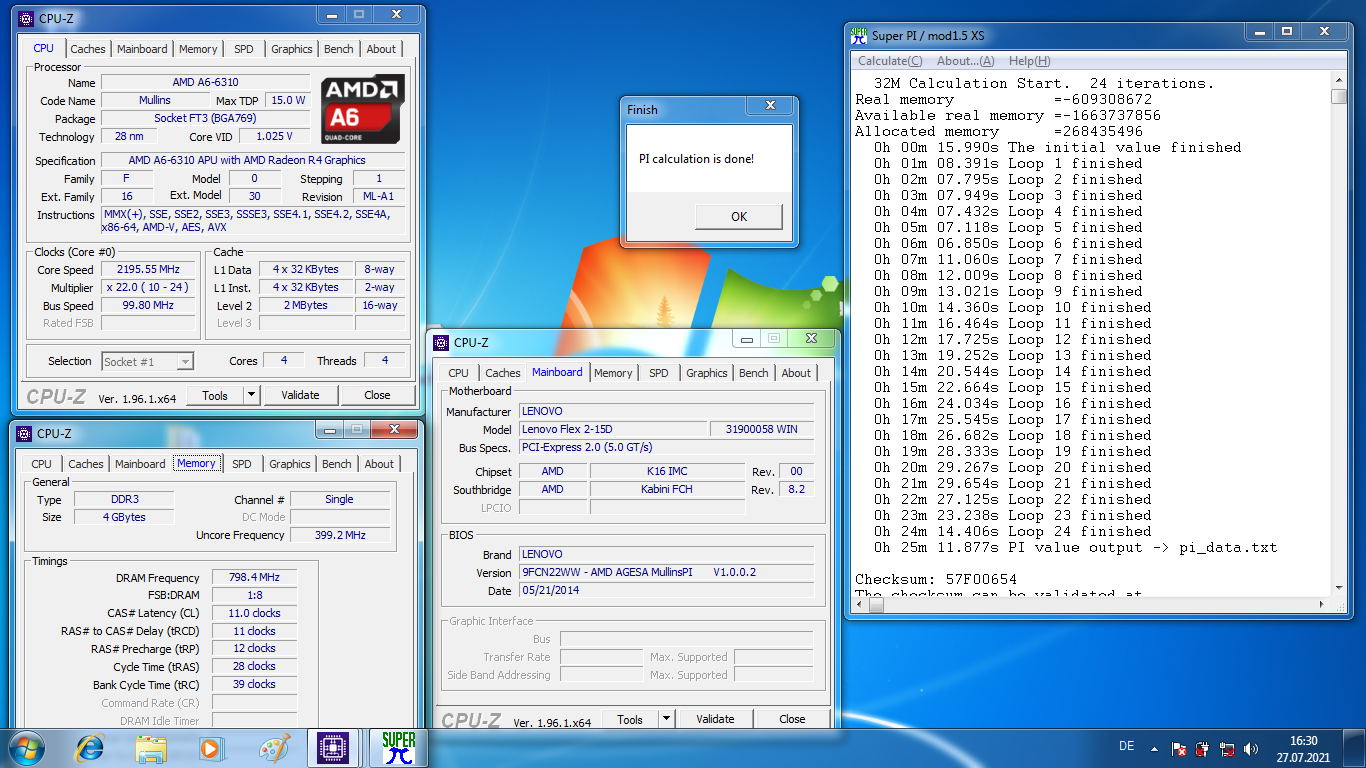Image resolution: width=1366 pixels, height=768 pixels.
Task: Click the CPU-Z icon in the AMD A6-6310 window title bar
Action: tap(26, 18)
